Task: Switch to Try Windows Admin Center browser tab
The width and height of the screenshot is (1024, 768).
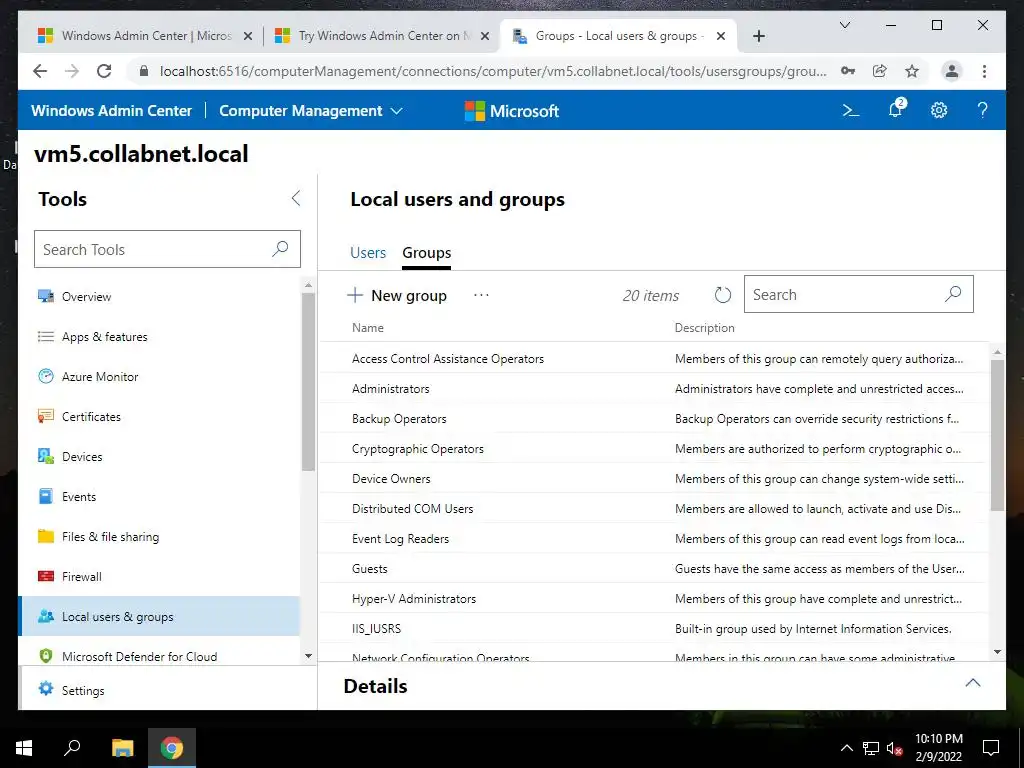Action: (383, 36)
